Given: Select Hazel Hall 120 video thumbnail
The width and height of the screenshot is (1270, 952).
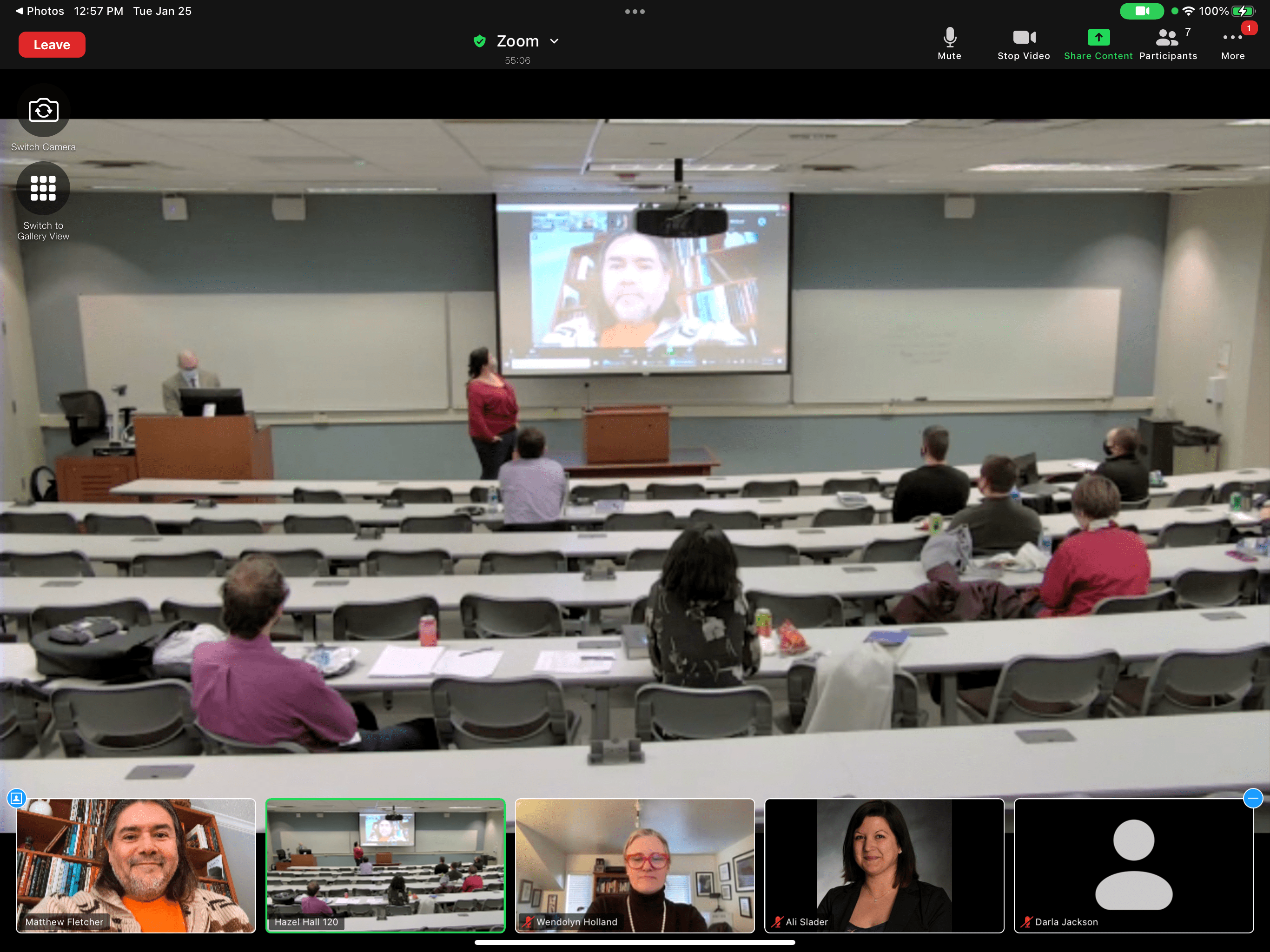Looking at the screenshot, I should tap(385, 865).
